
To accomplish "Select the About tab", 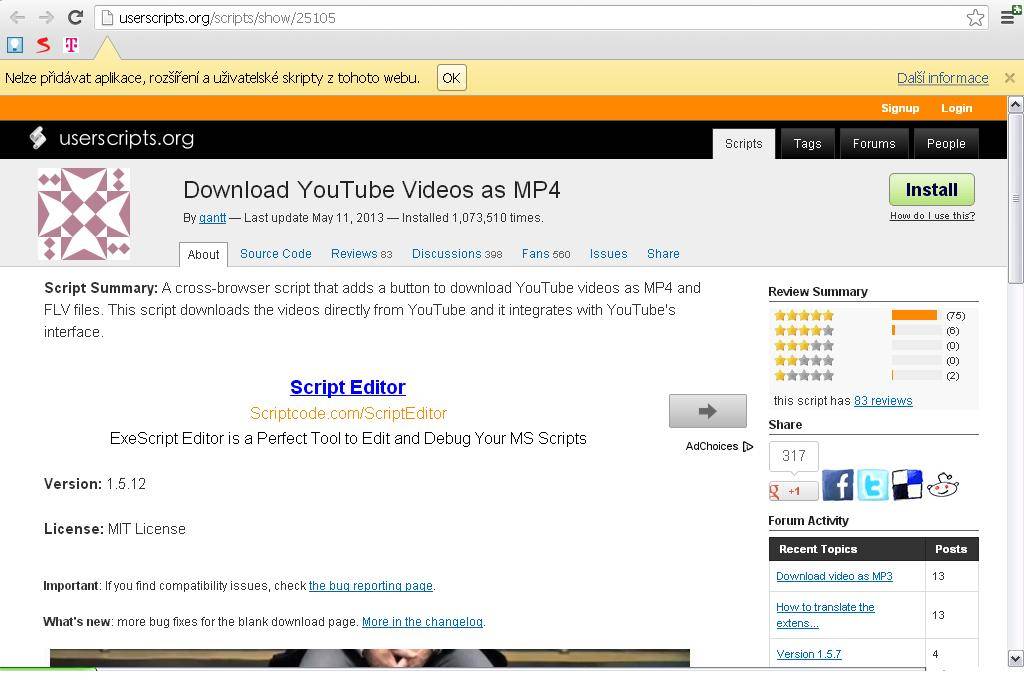I will tap(203, 255).
